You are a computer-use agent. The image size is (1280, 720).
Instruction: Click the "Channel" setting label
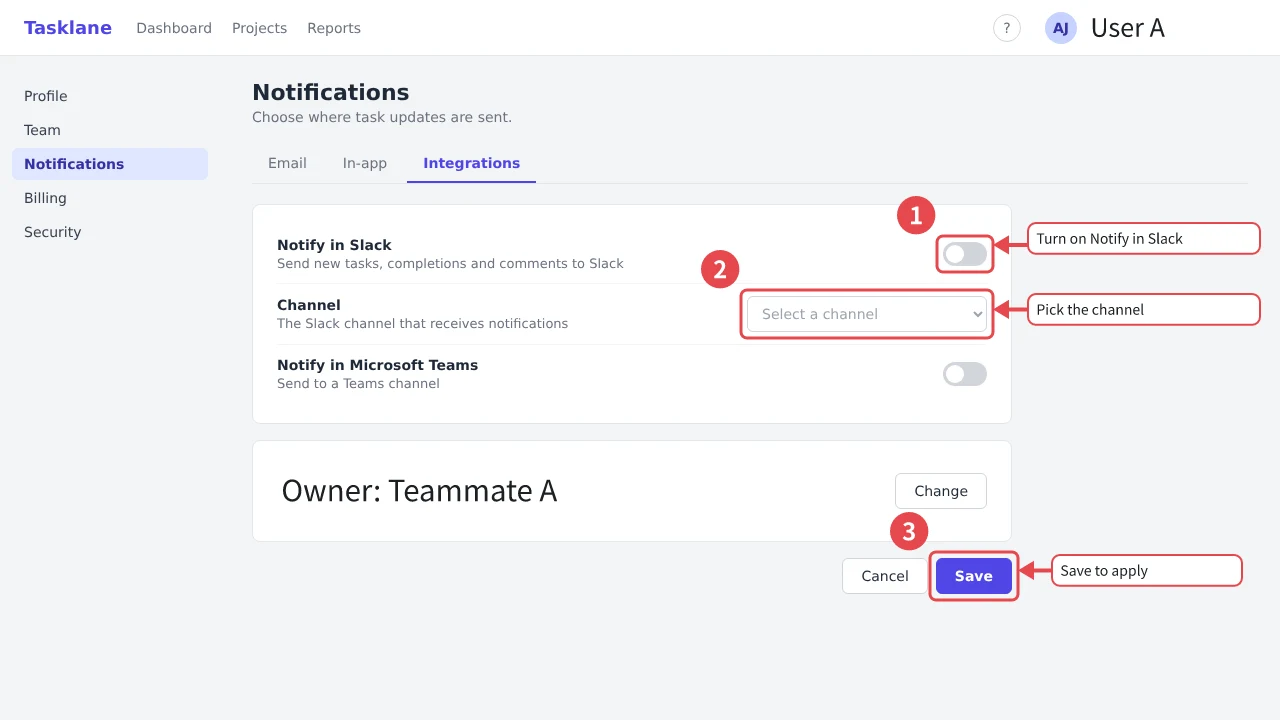[x=309, y=305]
